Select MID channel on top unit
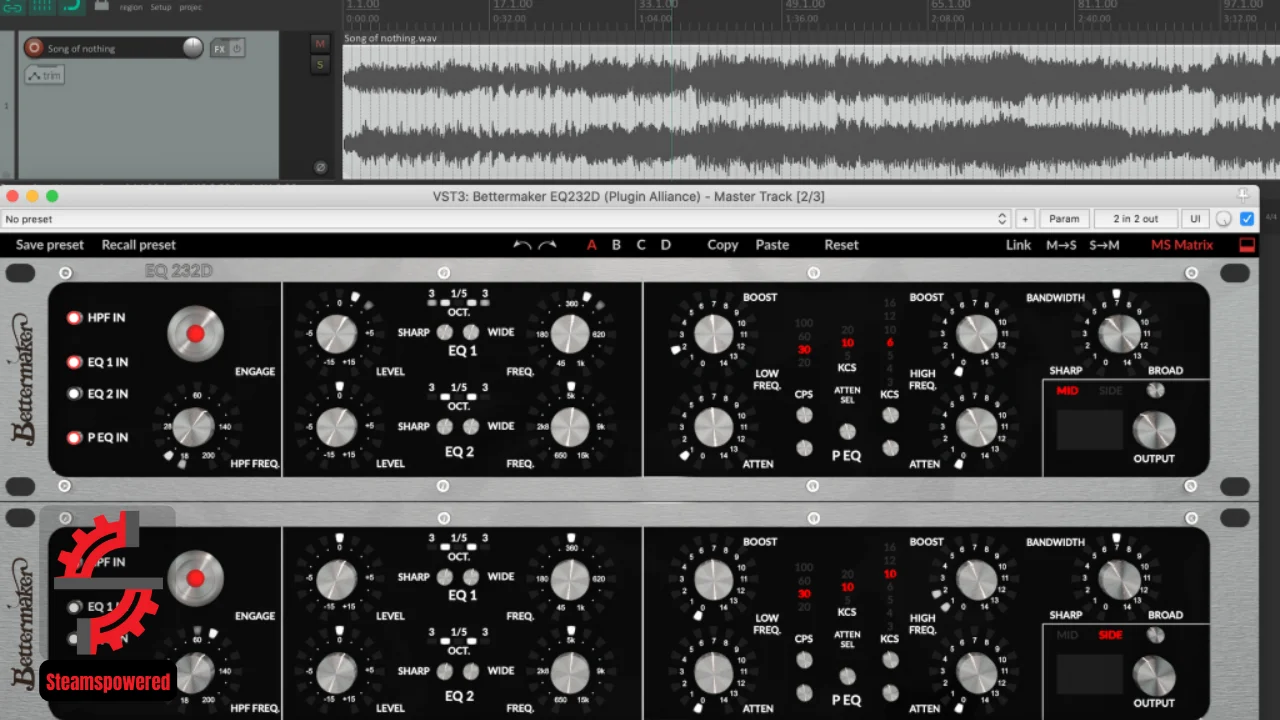 click(x=1068, y=390)
